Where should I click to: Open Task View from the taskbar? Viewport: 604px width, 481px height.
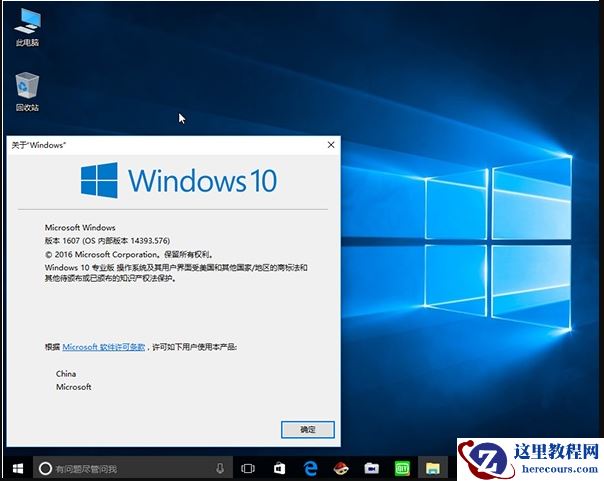click(248, 468)
